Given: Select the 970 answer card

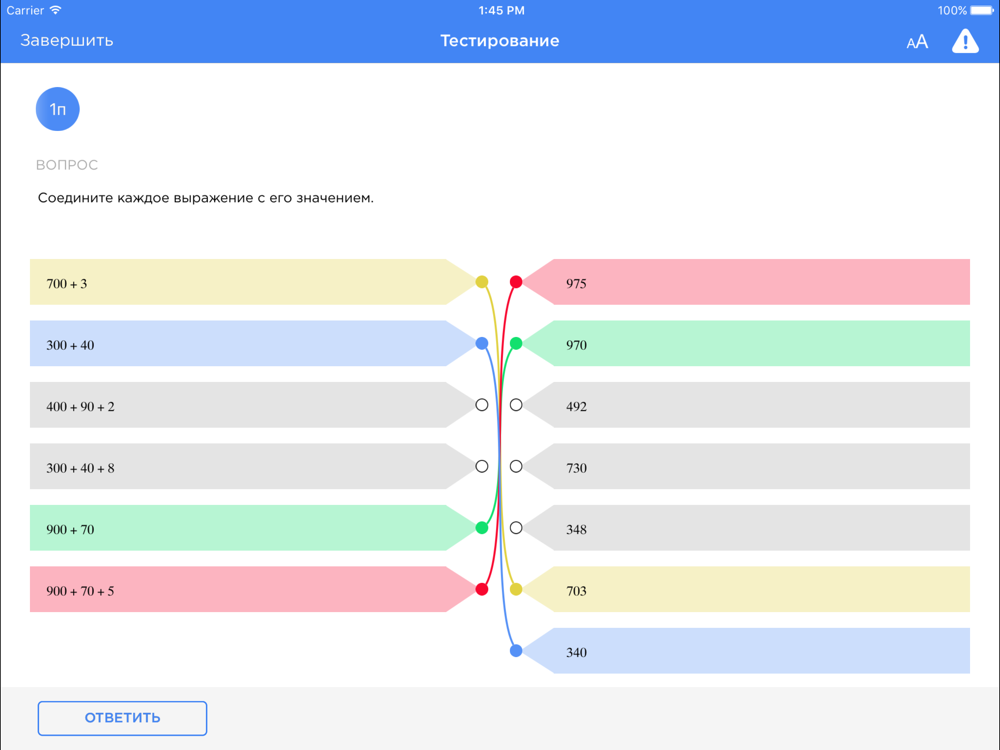Looking at the screenshot, I should click(746, 343).
